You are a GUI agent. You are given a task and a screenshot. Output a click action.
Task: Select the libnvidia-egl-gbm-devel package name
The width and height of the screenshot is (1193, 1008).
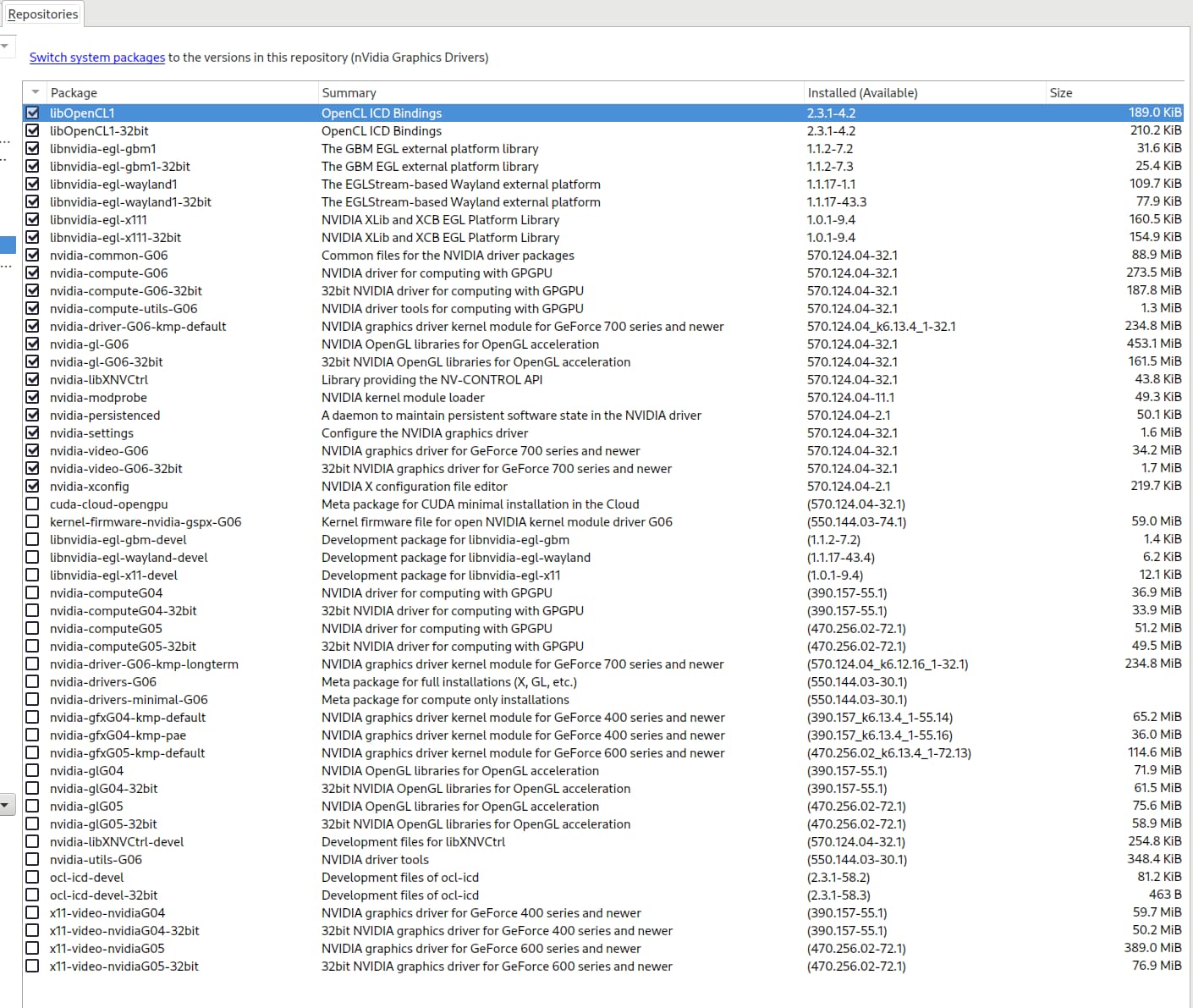[x=118, y=539]
